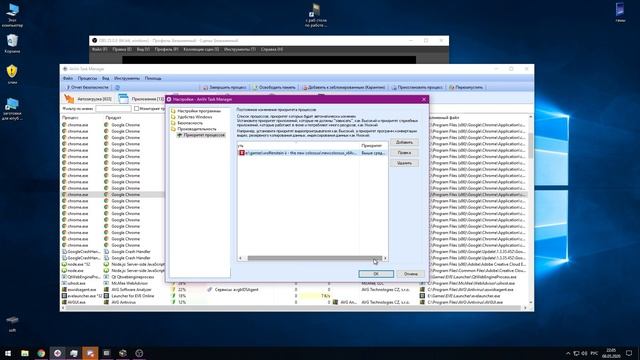Toggle the Мониторинг checkbox next to filter
The height and width of the screenshot is (360, 640).
tap(136, 109)
